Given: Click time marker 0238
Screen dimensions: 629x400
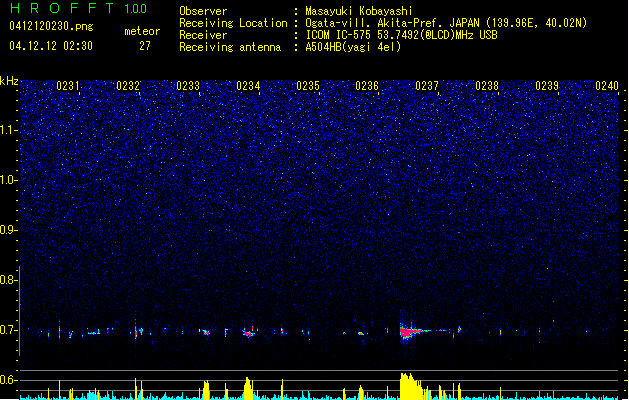Looking at the screenshot, I should [x=487, y=86].
